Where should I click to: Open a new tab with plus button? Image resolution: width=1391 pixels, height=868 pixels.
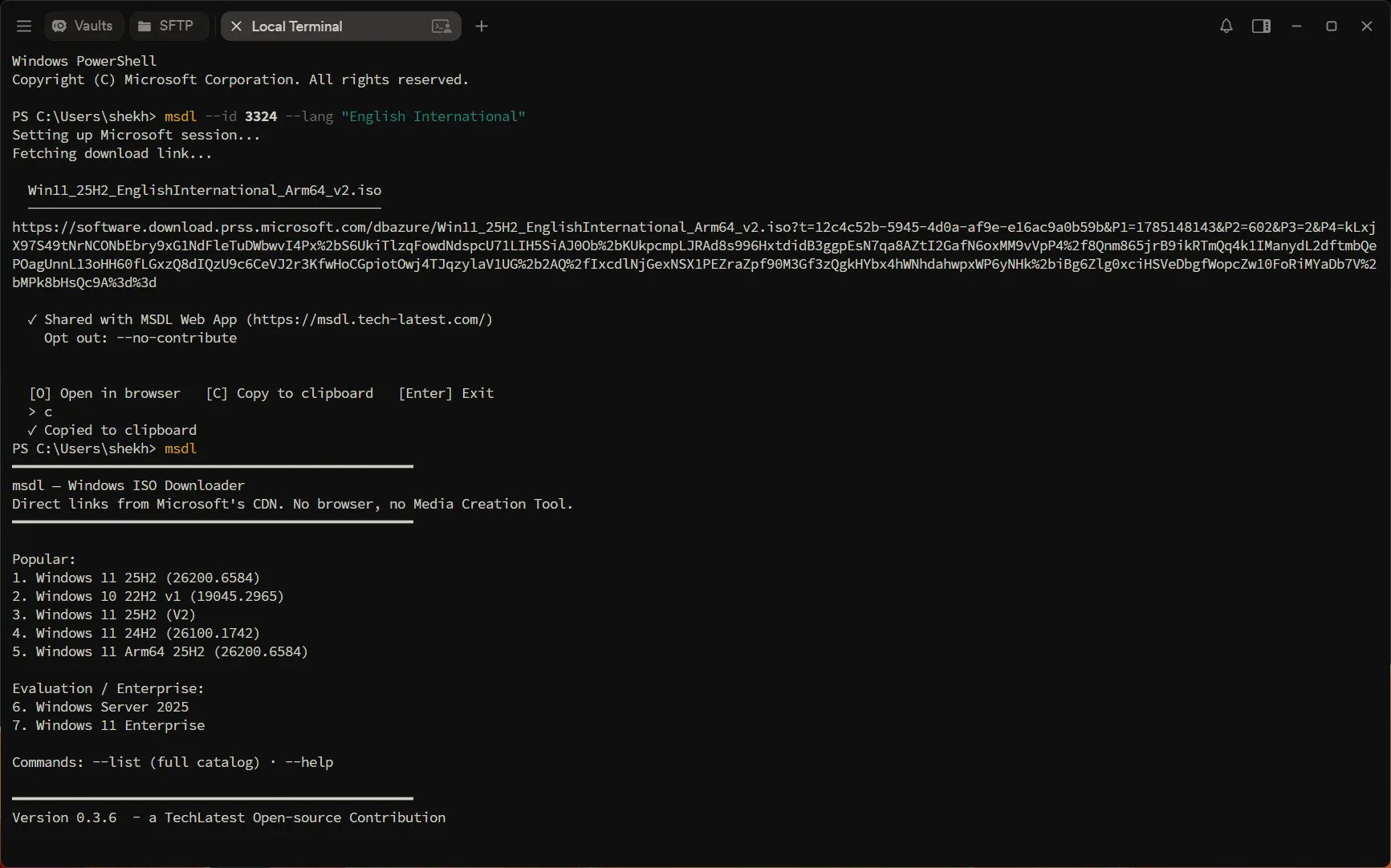tap(482, 26)
